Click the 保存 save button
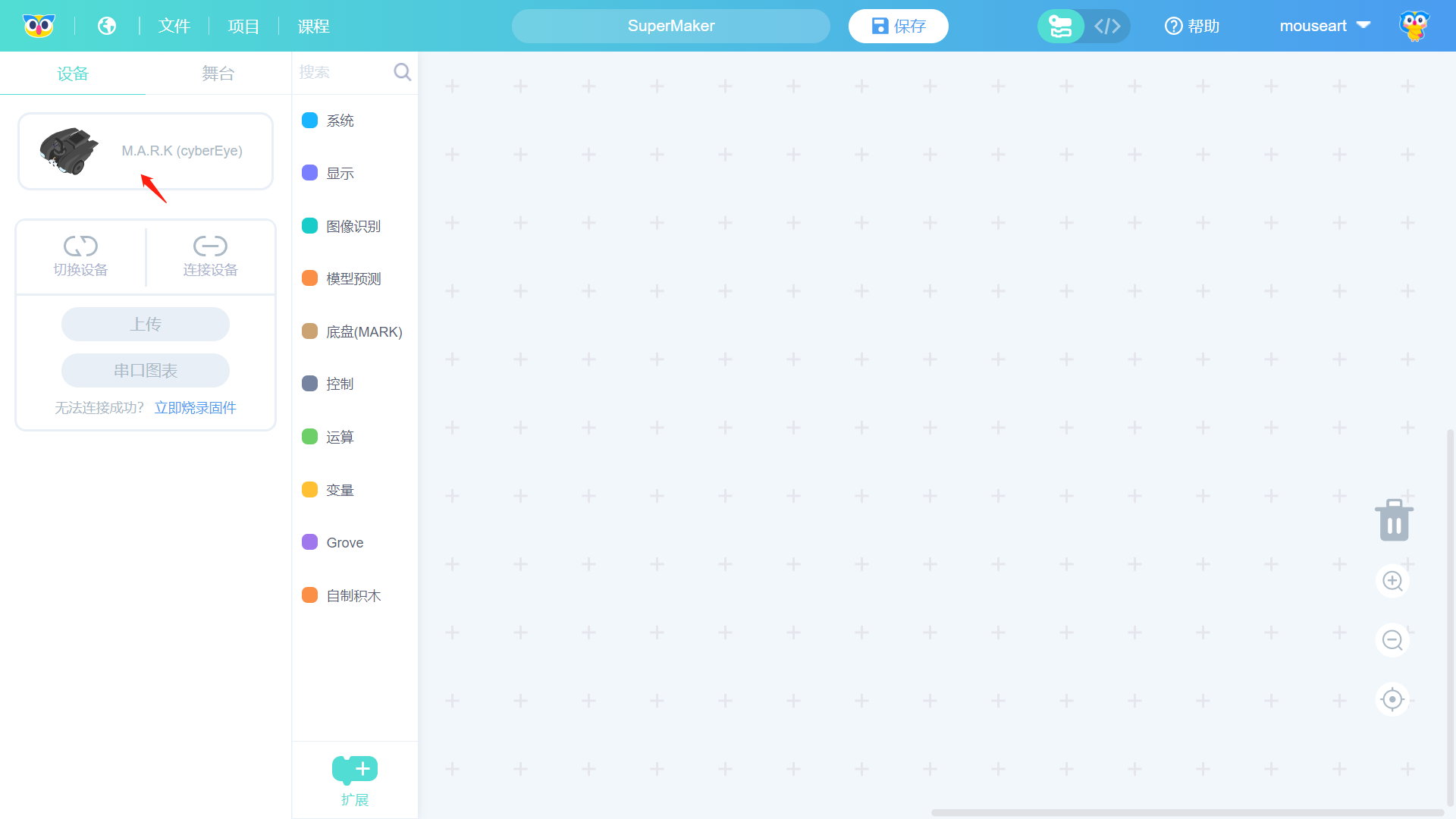 [x=898, y=27]
